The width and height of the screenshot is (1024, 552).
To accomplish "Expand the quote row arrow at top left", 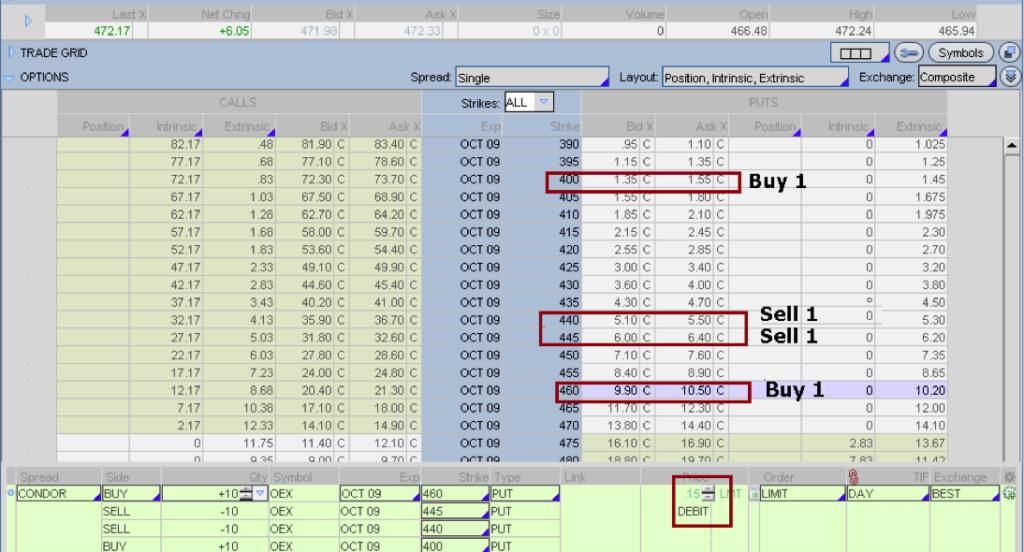I will (27, 22).
